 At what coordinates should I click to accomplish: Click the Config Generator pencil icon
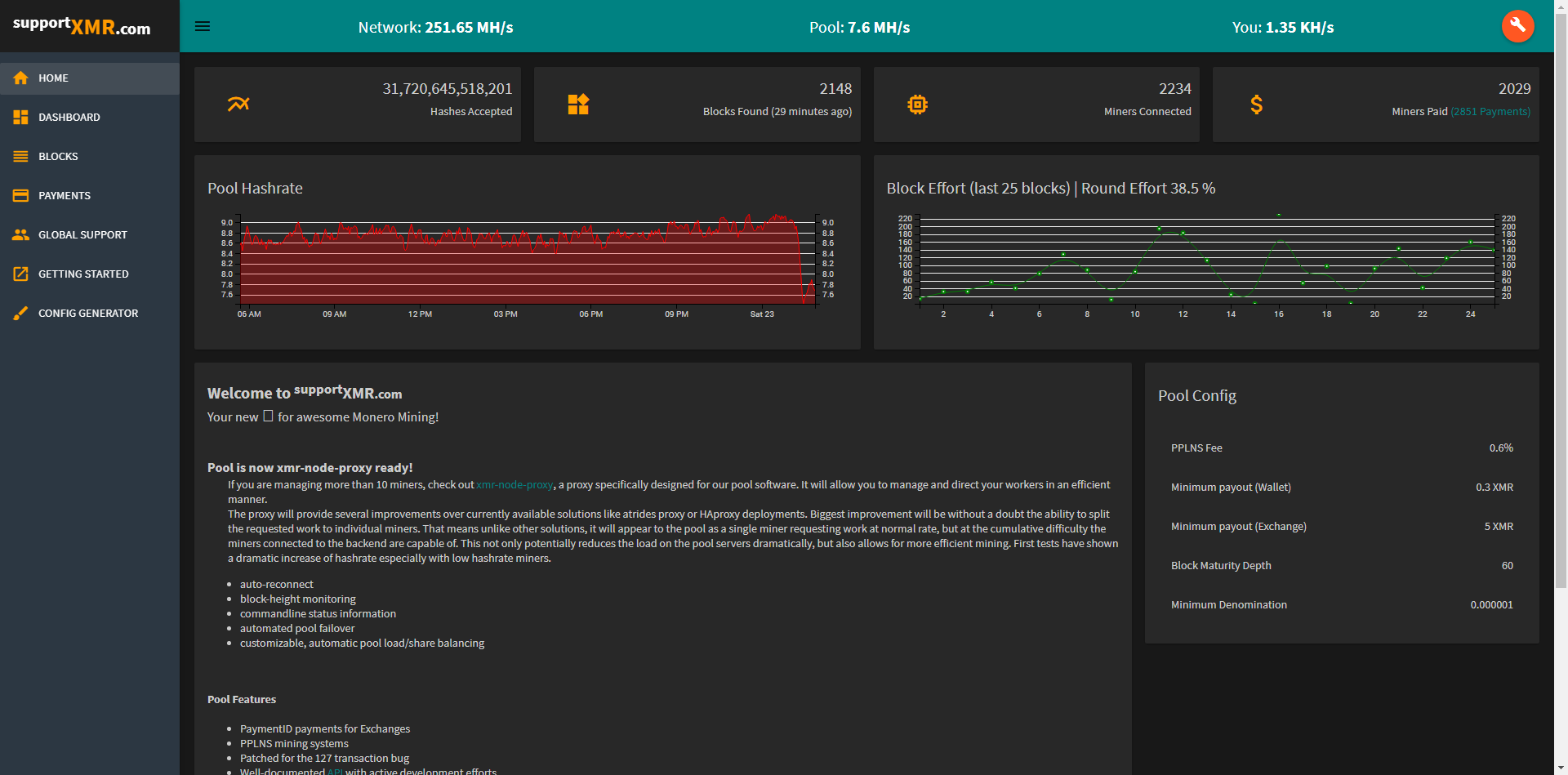(20, 314)
